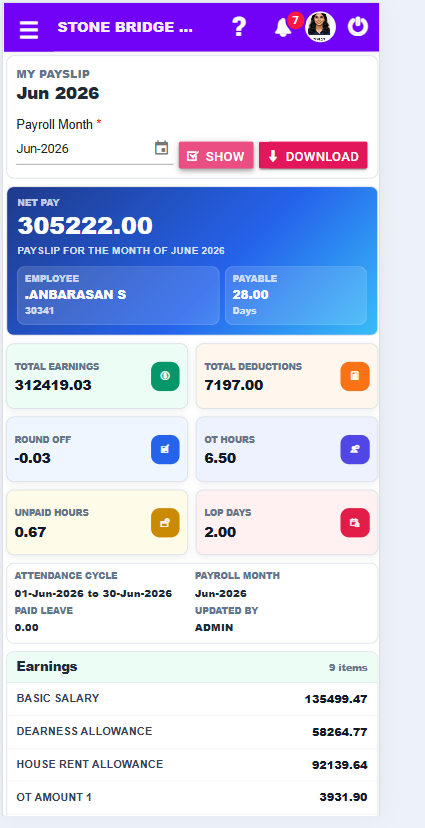
Task: Click the LOP Days red icon
Action: point(355,523)
